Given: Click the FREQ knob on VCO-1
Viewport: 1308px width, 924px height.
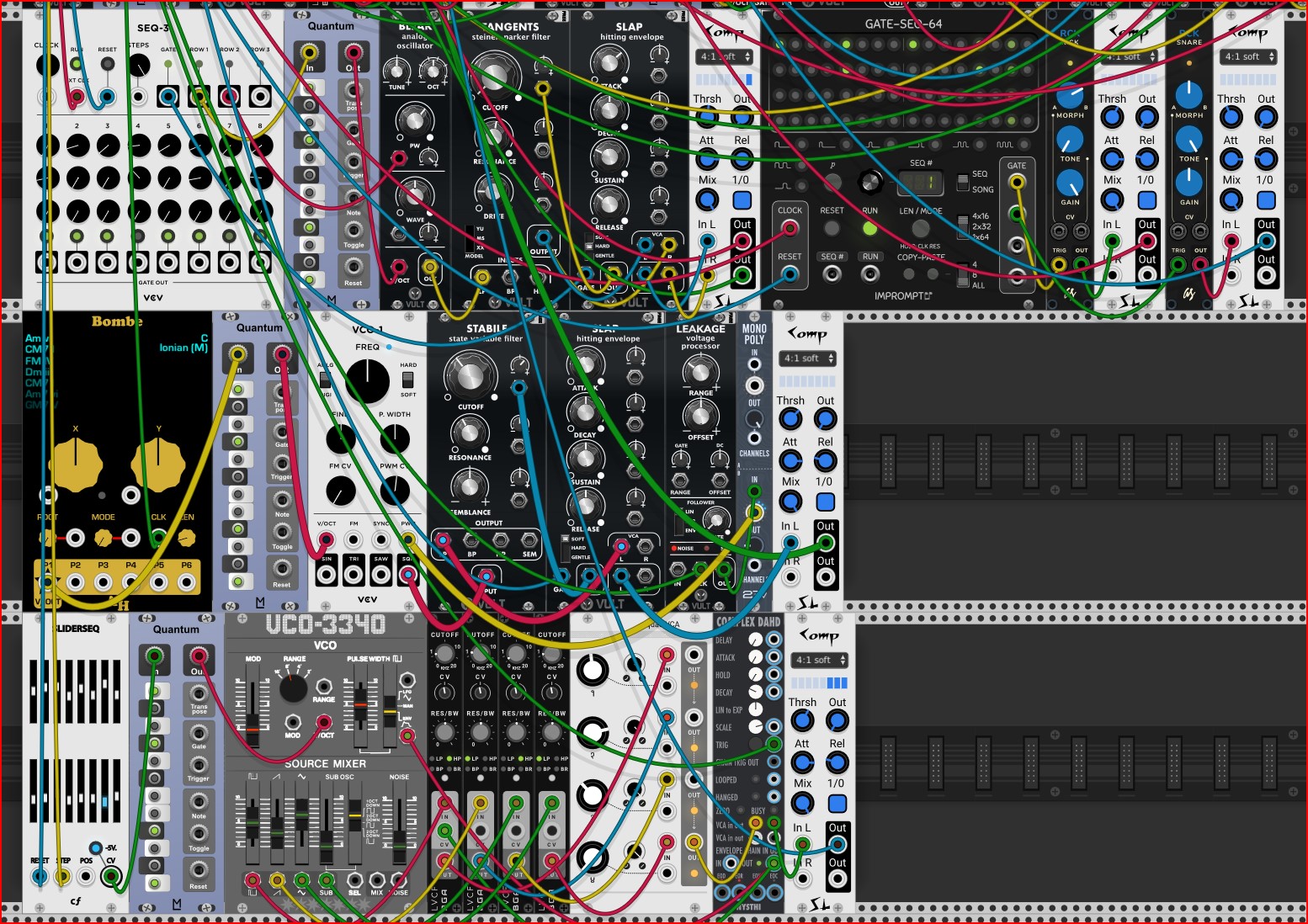Looking at the screenshot, I should 368,380.
